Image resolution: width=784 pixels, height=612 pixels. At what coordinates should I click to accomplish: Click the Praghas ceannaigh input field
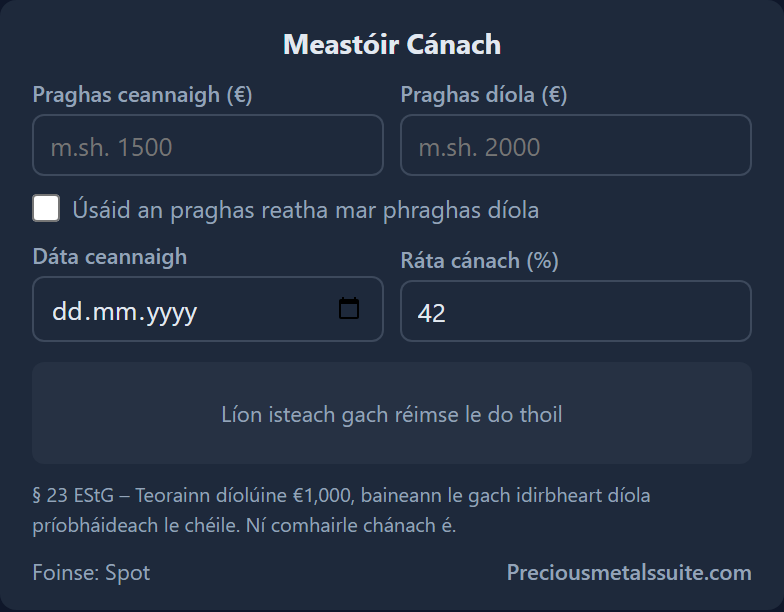click(x=208, y=145)
